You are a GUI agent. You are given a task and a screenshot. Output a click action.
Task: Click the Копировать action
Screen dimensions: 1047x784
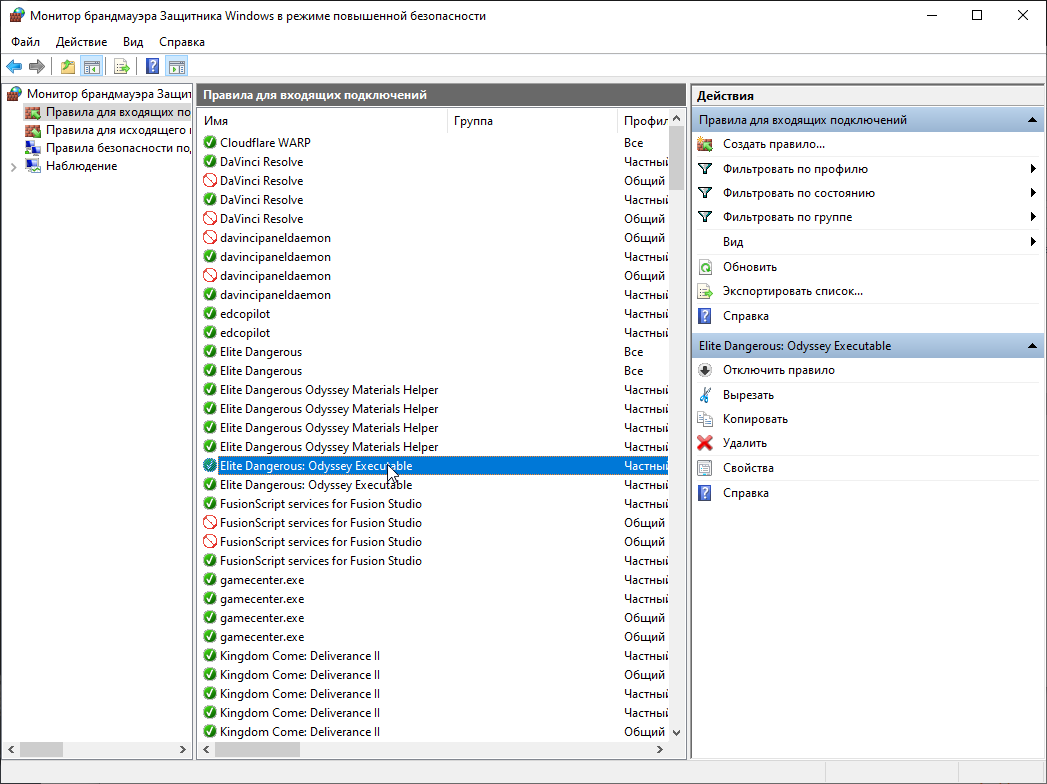click(x=755, y=419)
